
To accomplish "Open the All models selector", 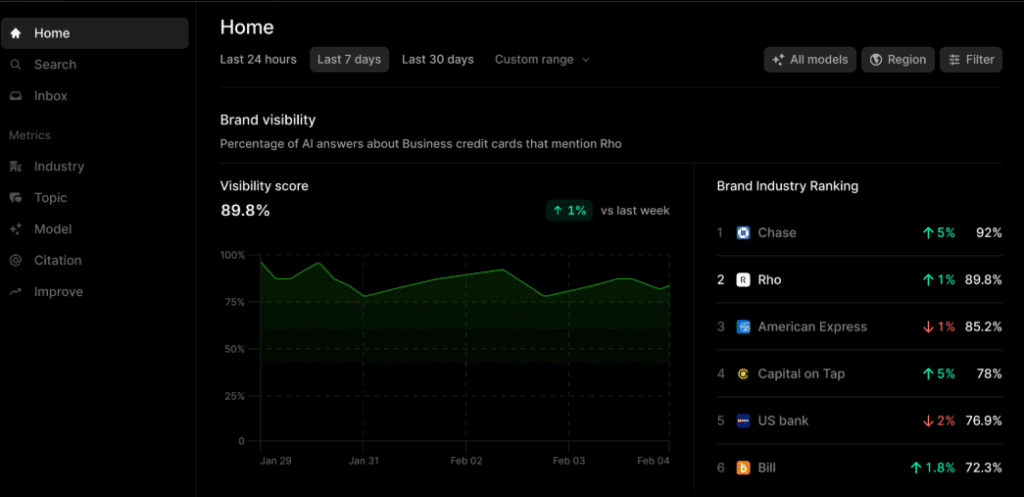I will (x=809, y=60).
